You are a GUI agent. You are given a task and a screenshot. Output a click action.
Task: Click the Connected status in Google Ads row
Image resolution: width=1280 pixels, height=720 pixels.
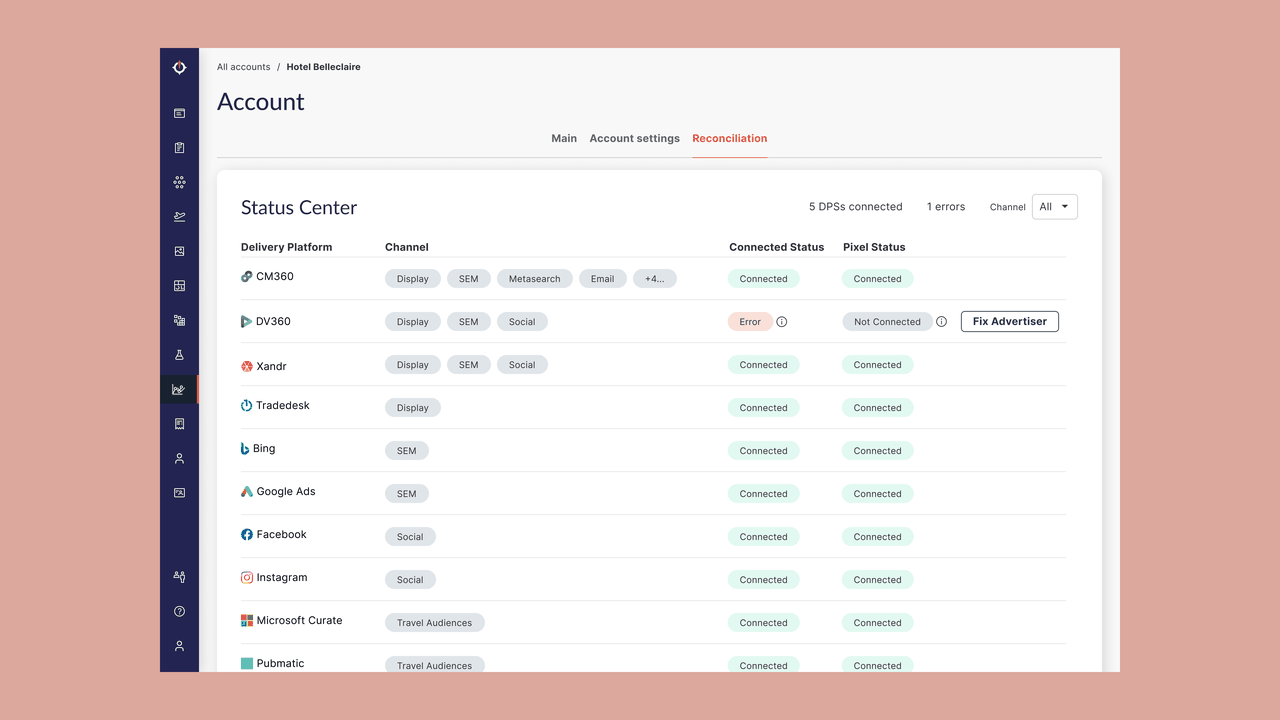[x=764, y=494]
